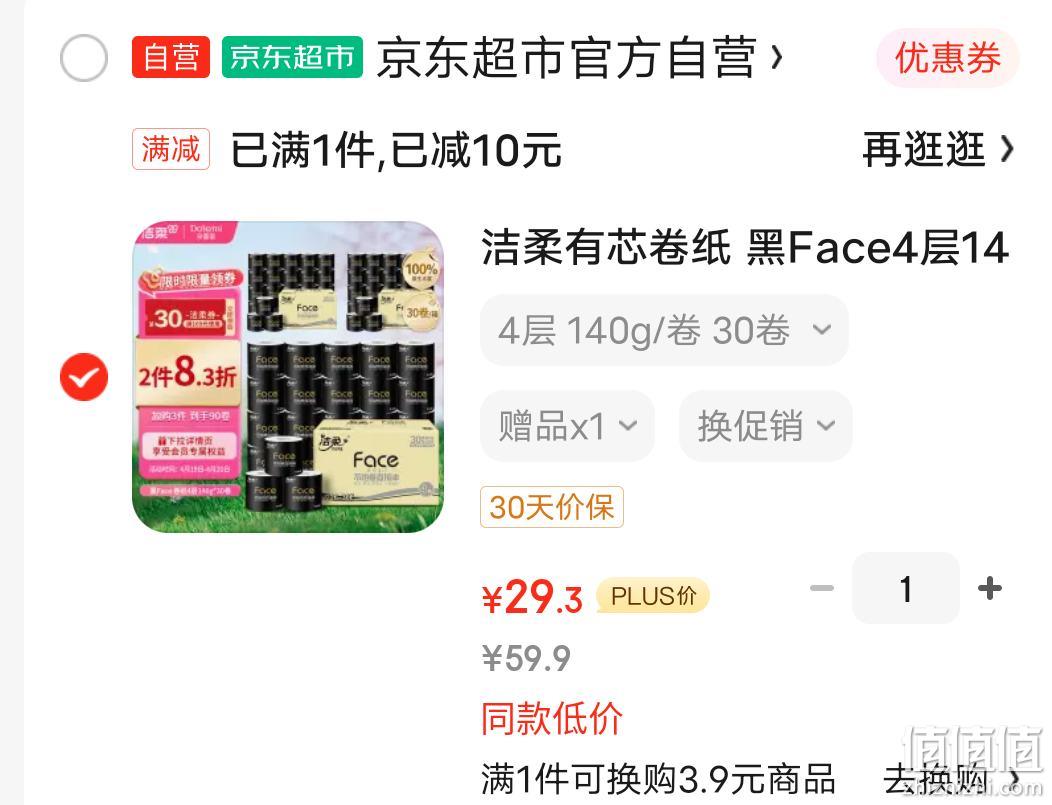Image resolution: width=1052 pixels, height=805 pixels.
Task: Select the 京东超市官方自营 store radio circle
Action: [x=84, y=58]
